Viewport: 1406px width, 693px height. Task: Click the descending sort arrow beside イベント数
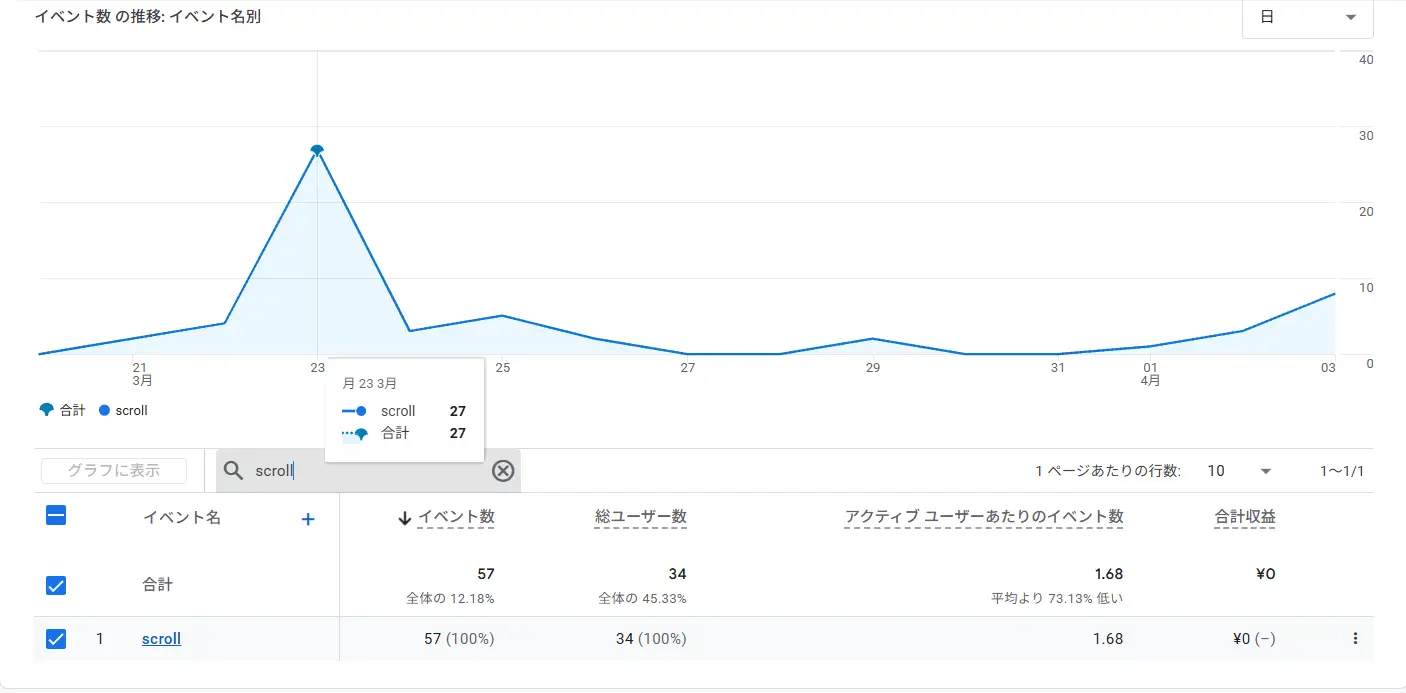(x=401, y=517)
